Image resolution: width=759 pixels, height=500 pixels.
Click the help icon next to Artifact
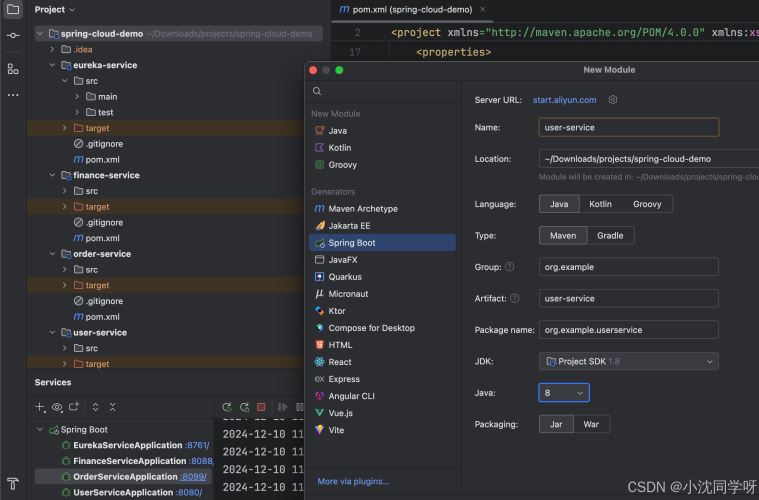(515, 298)
